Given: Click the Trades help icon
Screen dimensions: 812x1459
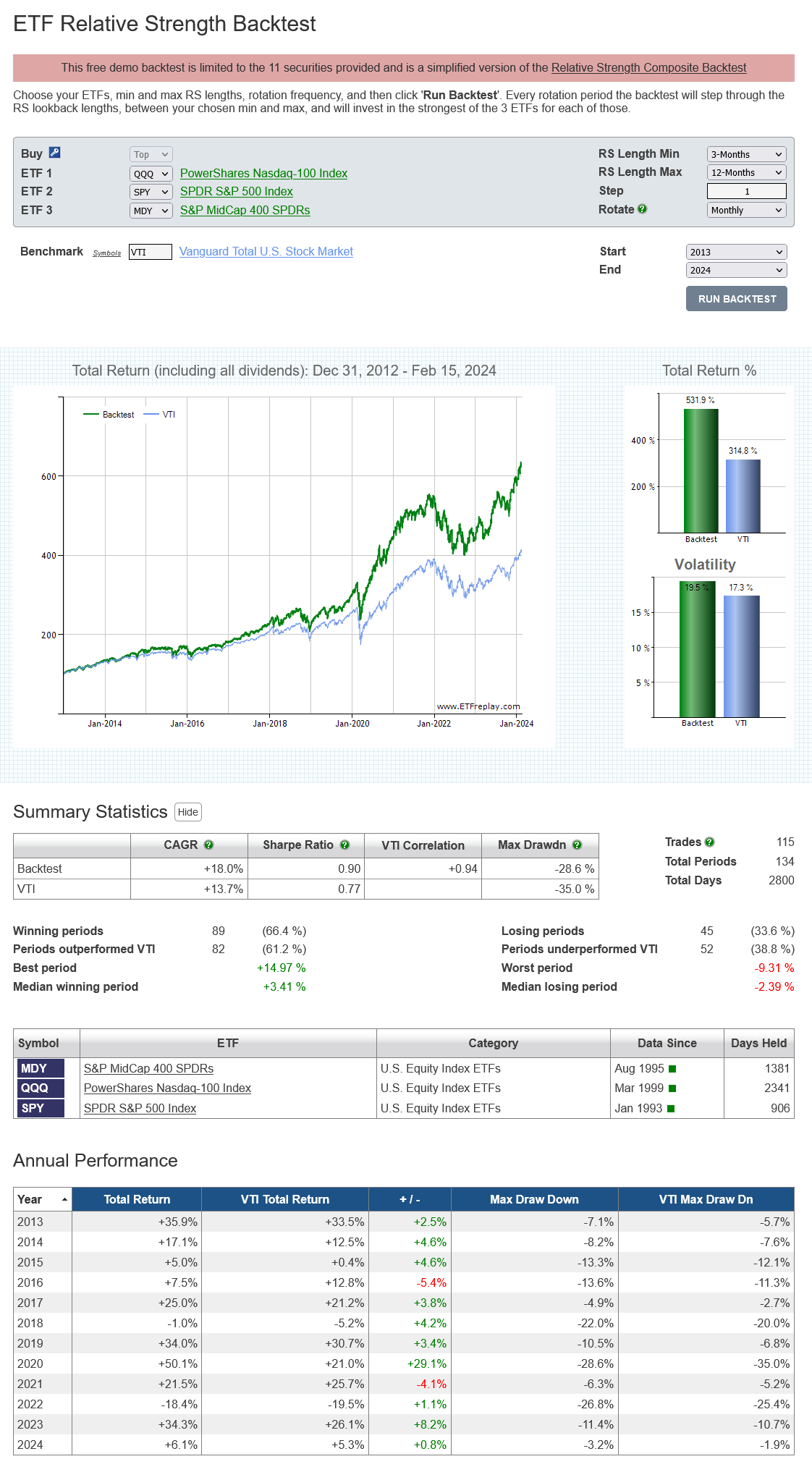Looking at the screenshot, I should [x=709, y=842].
